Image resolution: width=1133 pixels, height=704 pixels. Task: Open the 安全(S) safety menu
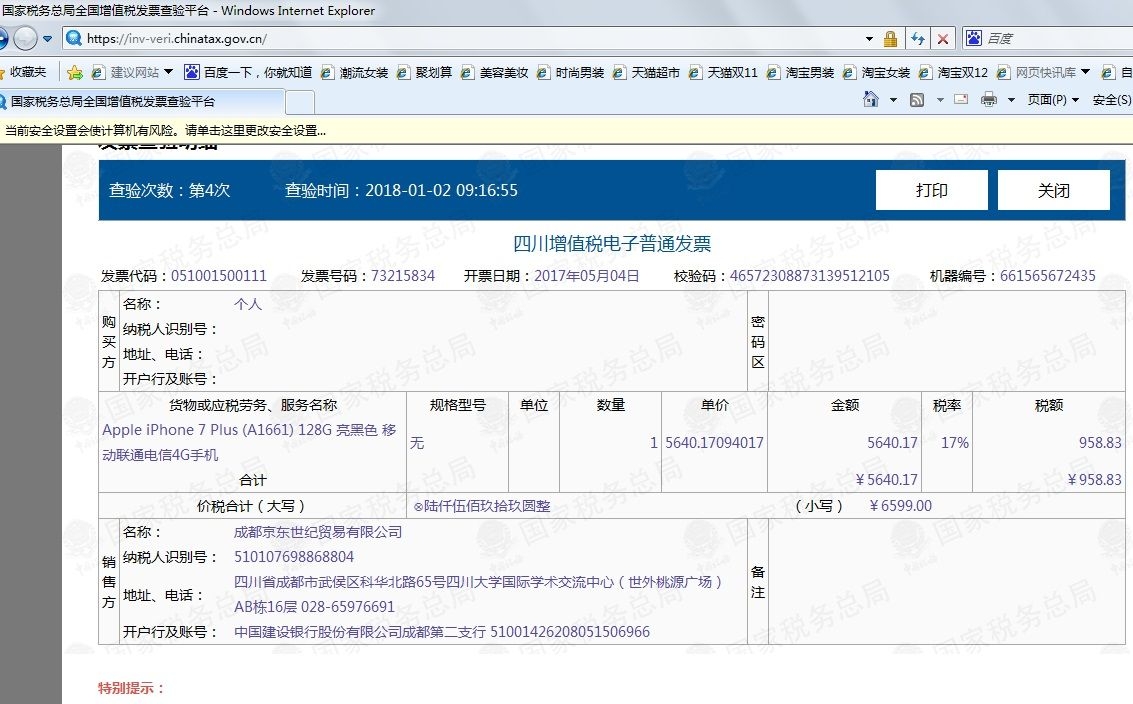[x=1112, y=100]
